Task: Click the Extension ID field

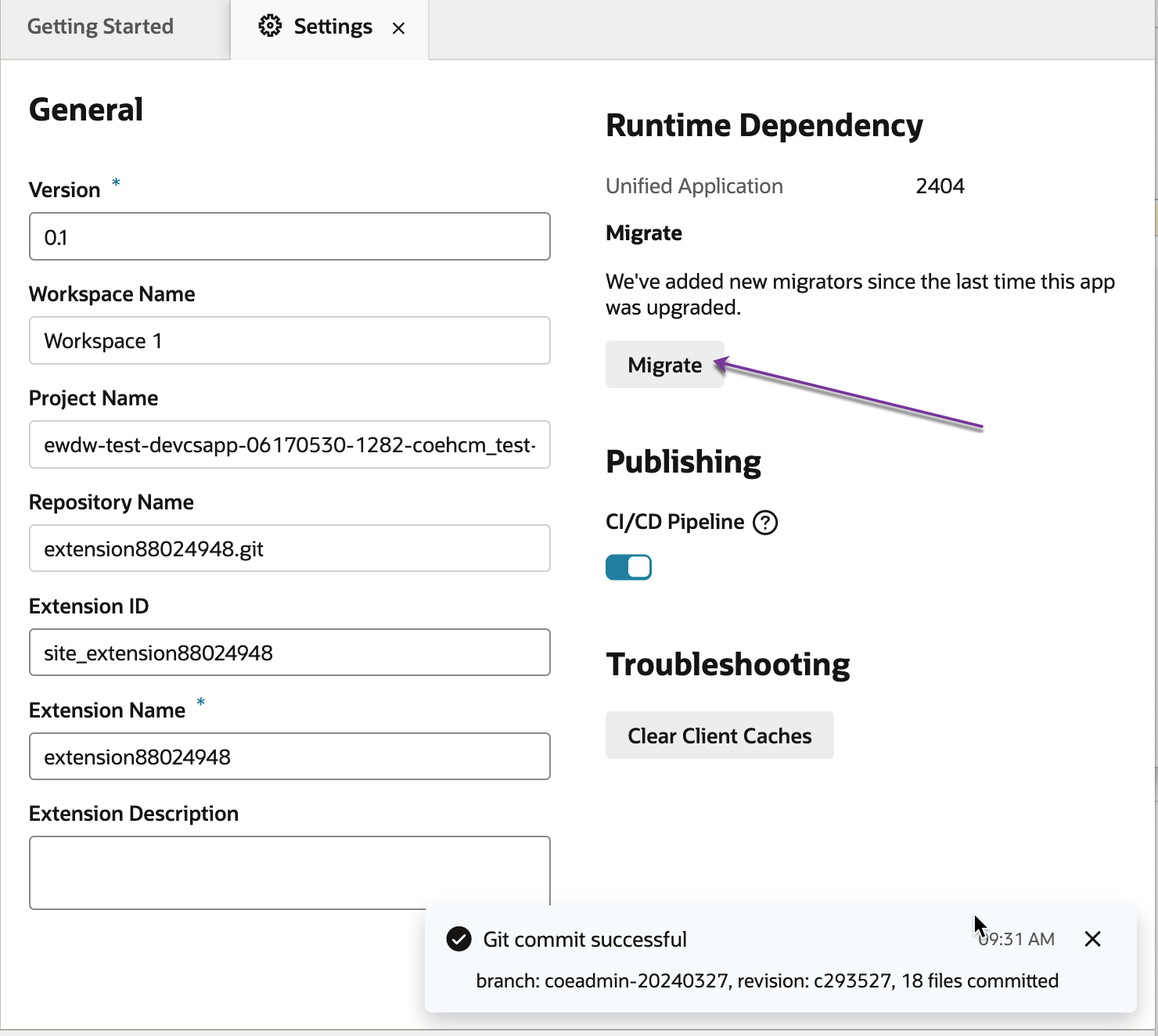Action: (x=289, y=653)
